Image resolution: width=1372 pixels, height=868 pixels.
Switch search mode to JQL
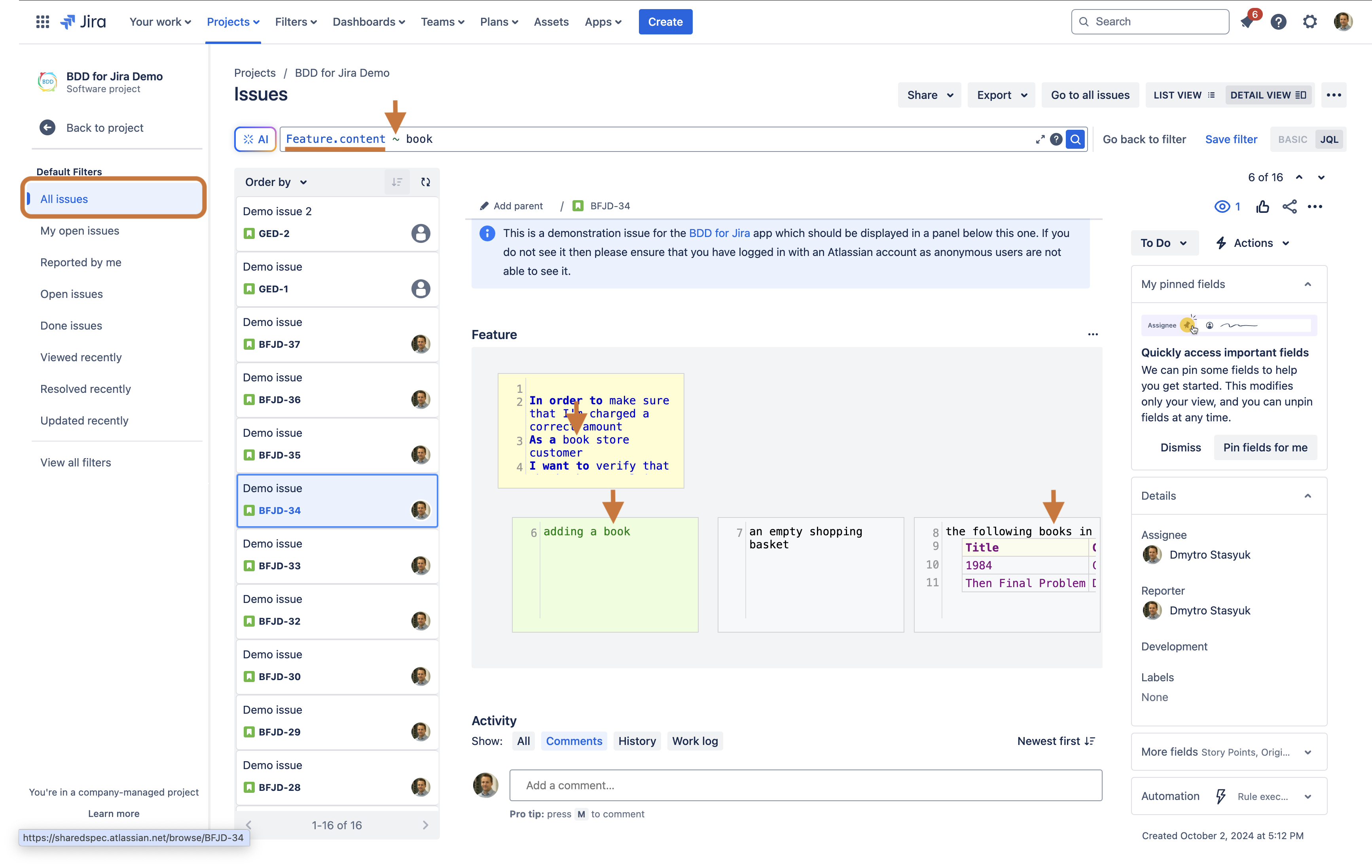coord(1329,139)
